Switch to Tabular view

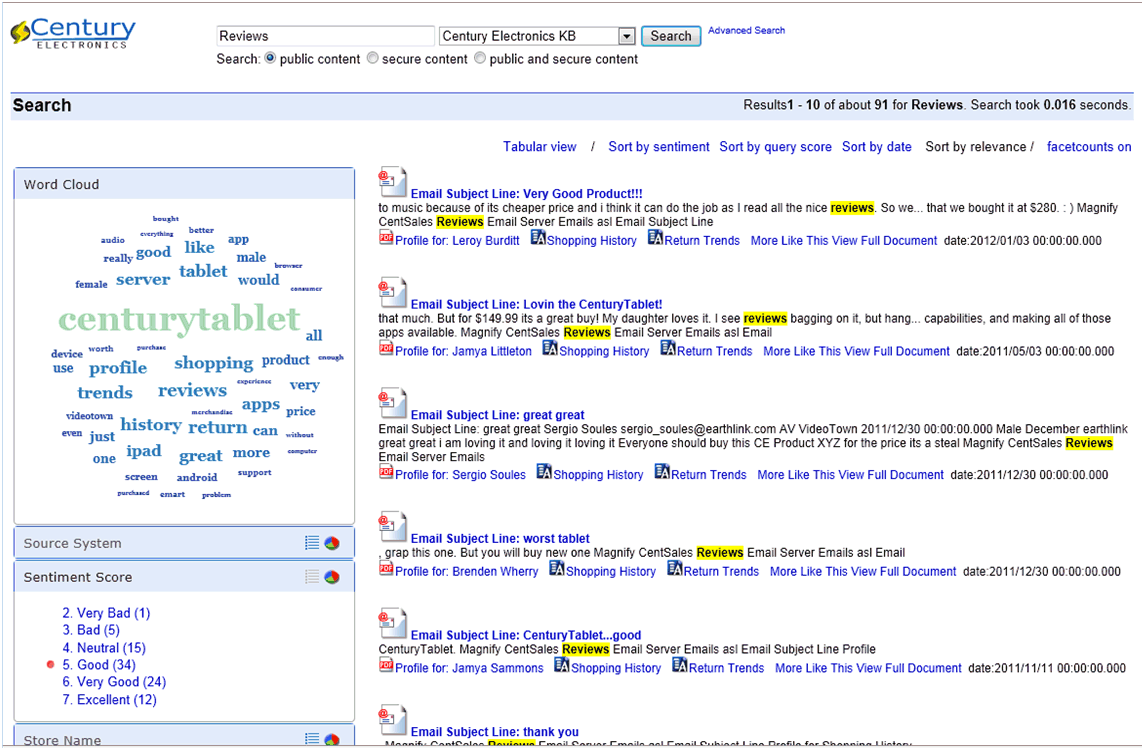(x=540, y=147)
